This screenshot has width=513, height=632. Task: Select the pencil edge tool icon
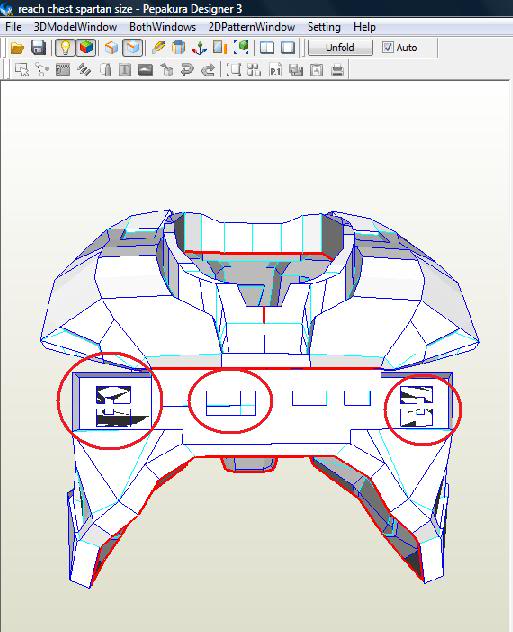pos(159,48)
